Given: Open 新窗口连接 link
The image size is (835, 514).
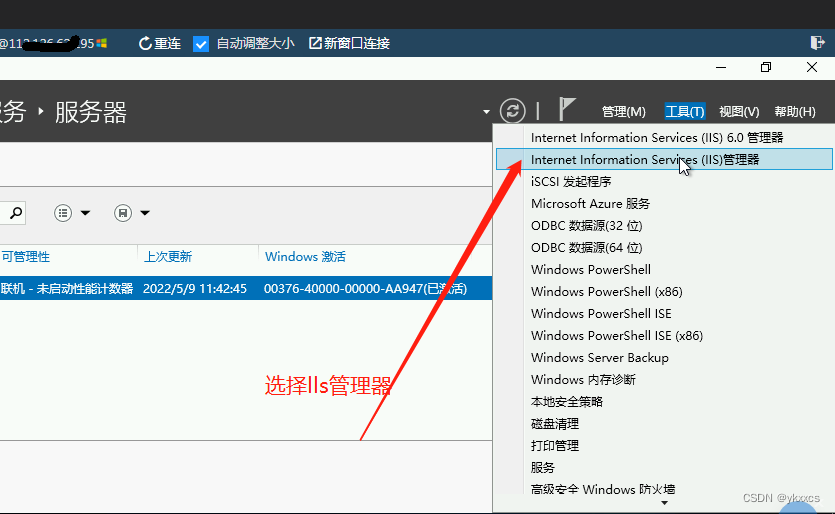Looking at the screenshot, I should coord(350,43).
